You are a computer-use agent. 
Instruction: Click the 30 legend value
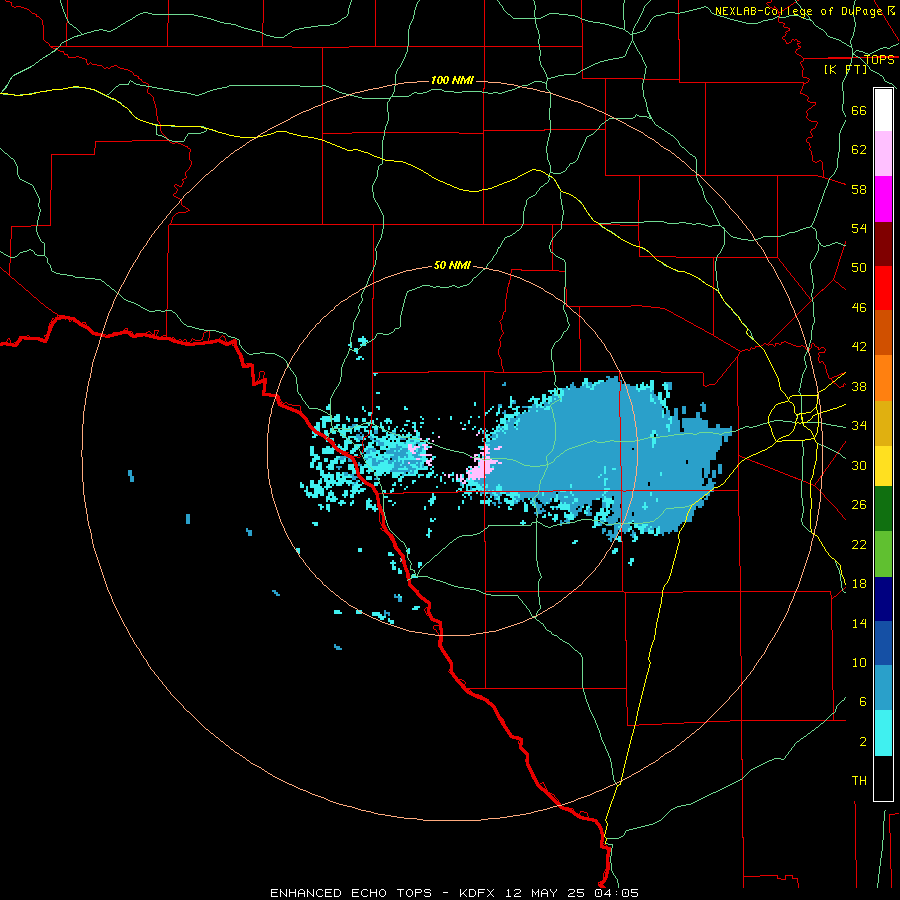coord(859,465)
